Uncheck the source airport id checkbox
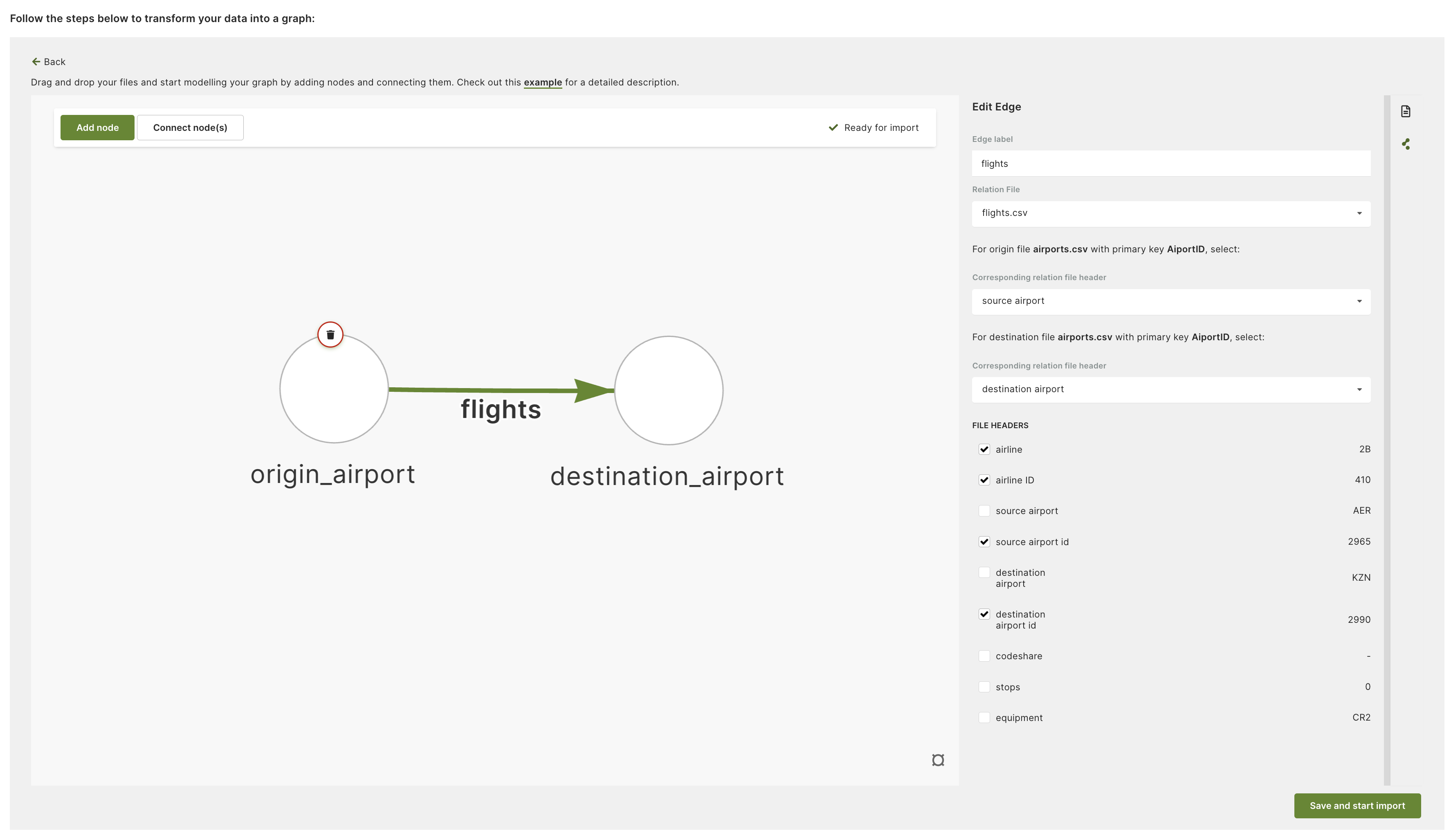Viewport: 1451px width, 840px height. 984,542
